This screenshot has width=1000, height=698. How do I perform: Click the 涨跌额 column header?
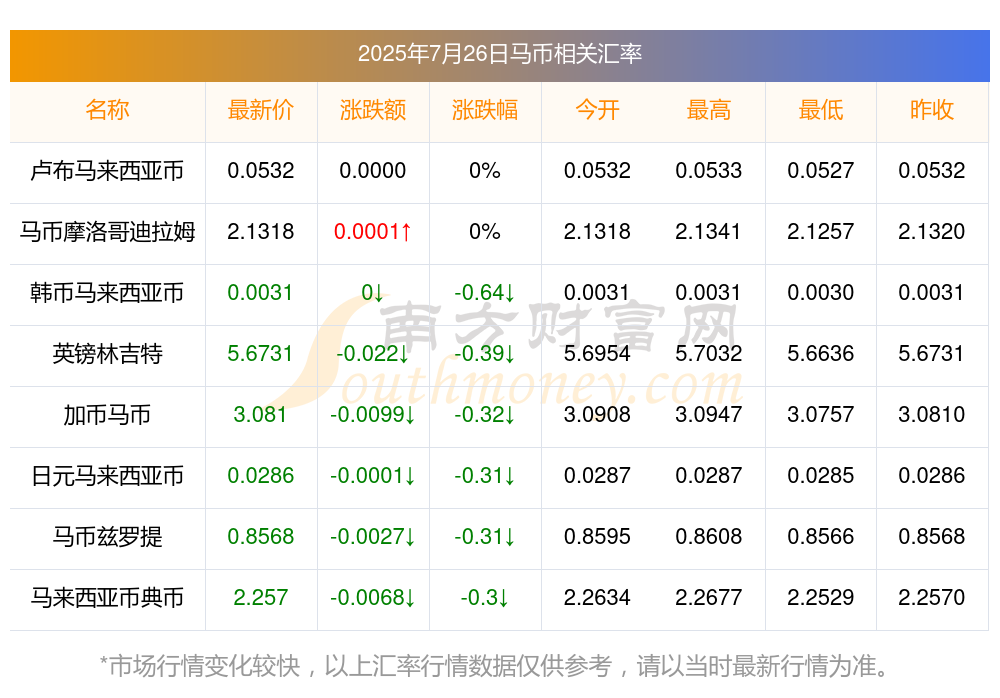coord(372,110)
